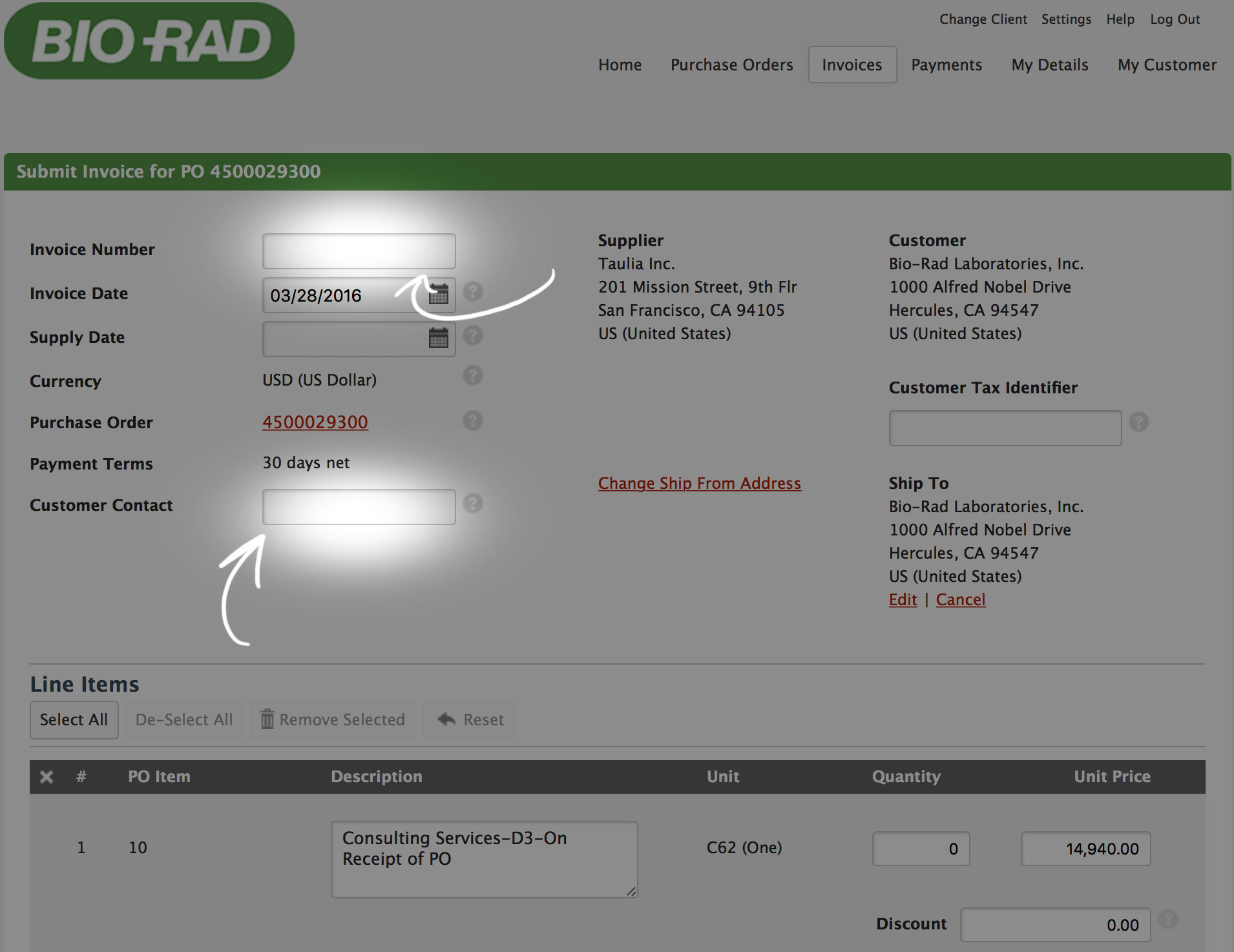Show help for Currency field
This screenshot has width=1234, height=952.
pos(473,375)
